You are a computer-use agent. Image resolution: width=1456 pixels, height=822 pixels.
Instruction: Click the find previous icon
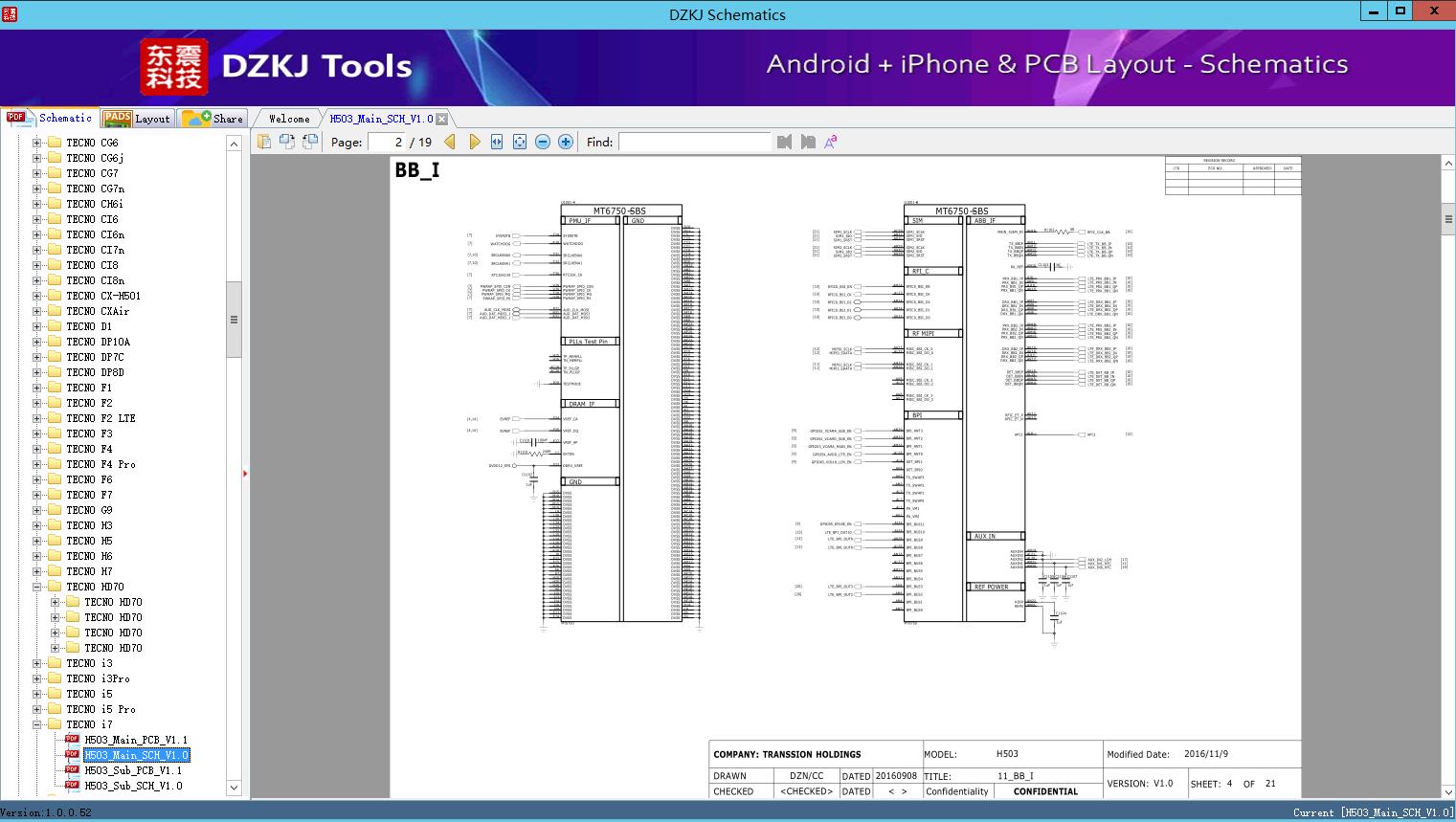point(785,142)
